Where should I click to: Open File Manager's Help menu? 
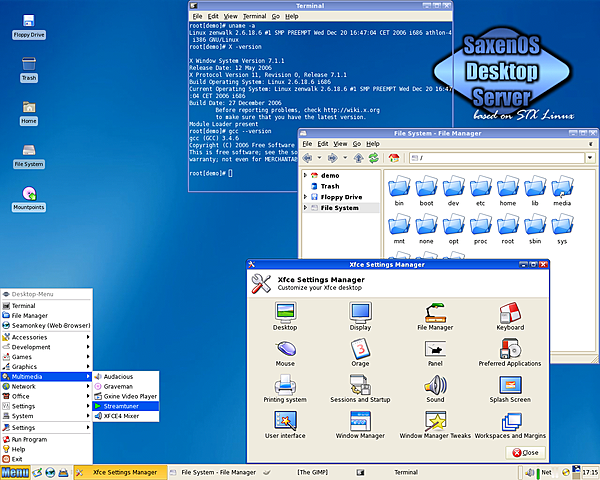[373, 144]
